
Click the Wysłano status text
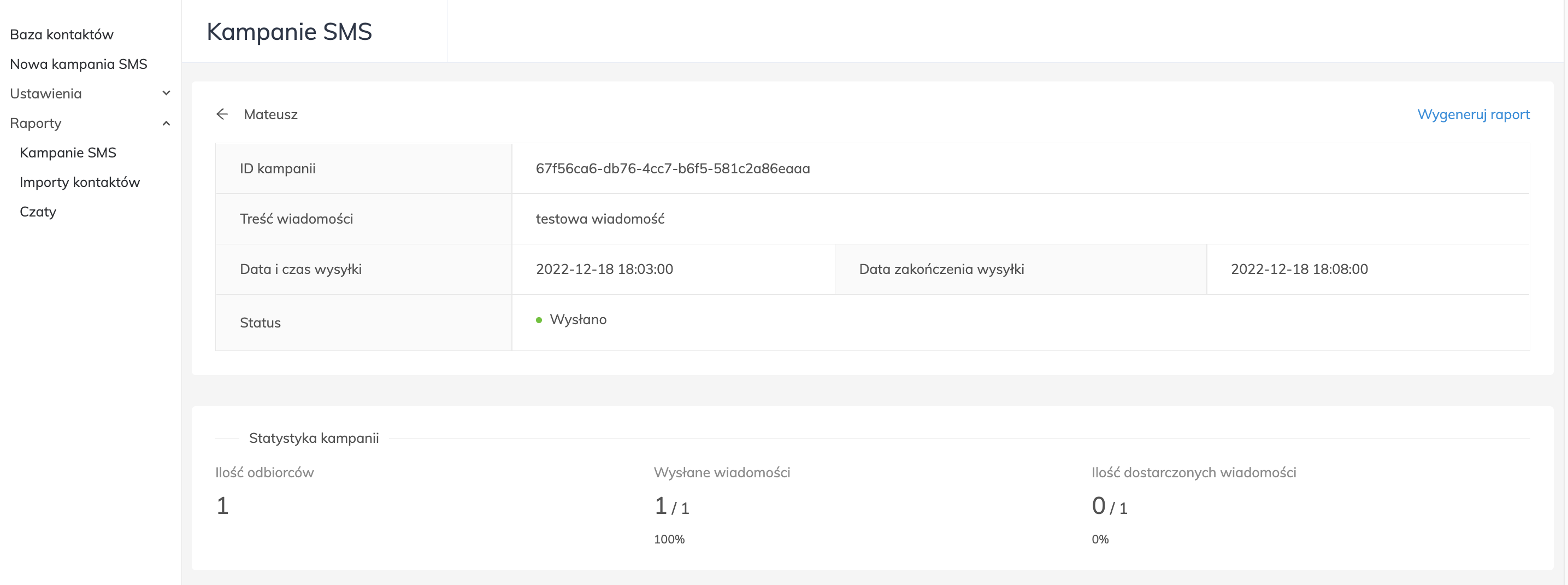(x=578, y=320)
